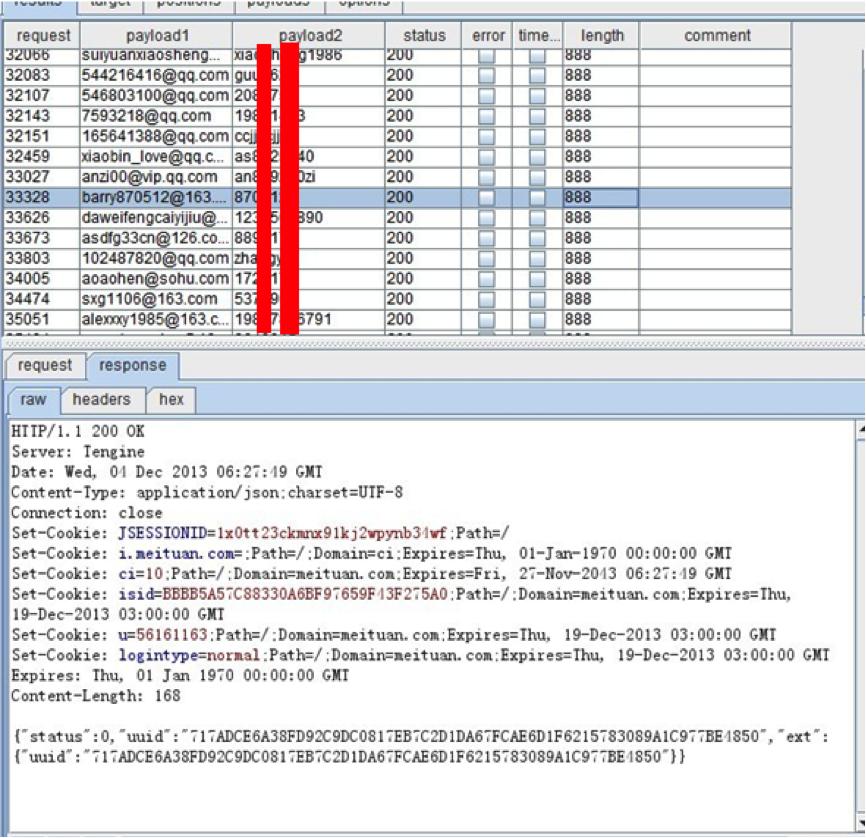
Task: Click the payload2 column header
Action: tap(308, 36)
